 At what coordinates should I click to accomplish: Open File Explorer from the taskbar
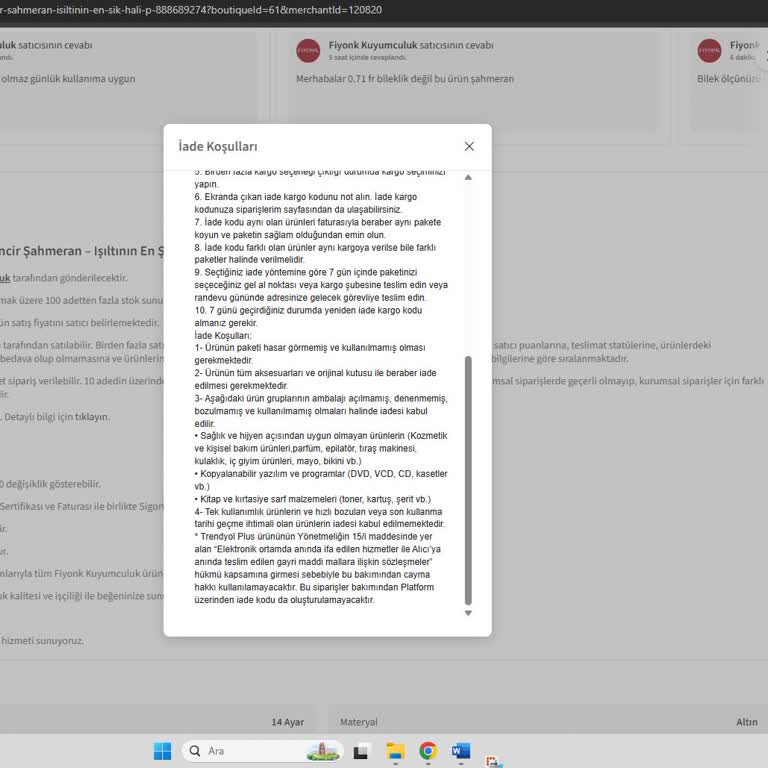(395, 751)
